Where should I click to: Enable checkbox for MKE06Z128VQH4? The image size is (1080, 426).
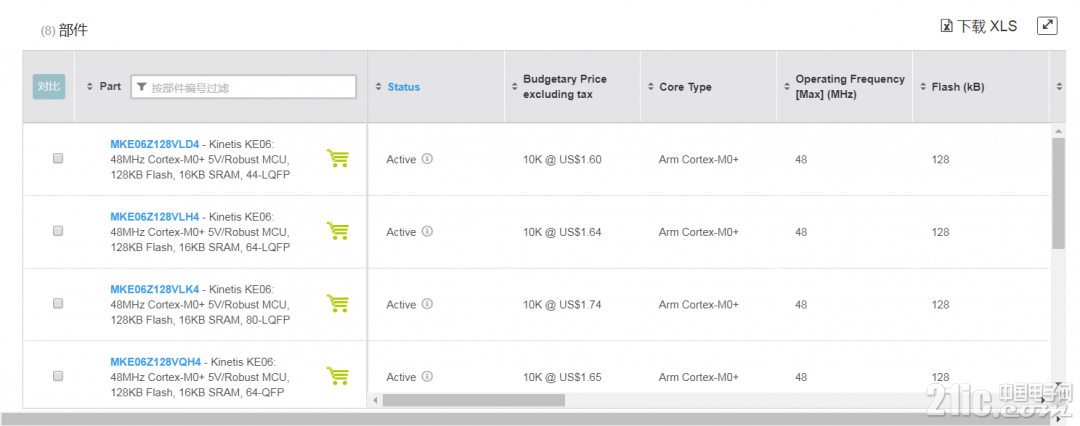pyautogui.click(x=58, y=376)
